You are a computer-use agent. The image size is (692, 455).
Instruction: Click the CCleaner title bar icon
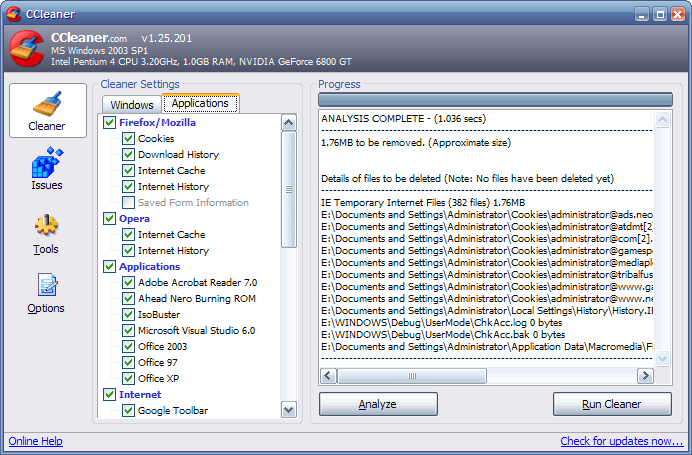[12, 13]
